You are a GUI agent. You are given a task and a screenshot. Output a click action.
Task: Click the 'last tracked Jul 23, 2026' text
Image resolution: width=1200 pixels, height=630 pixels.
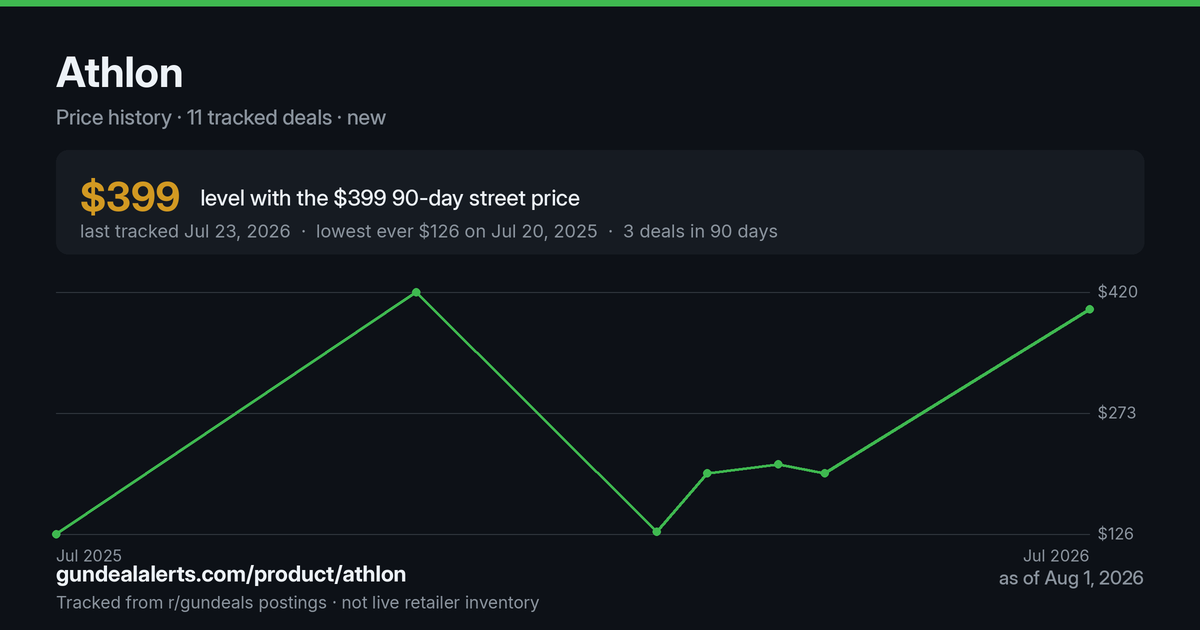(x=185, y=231)
